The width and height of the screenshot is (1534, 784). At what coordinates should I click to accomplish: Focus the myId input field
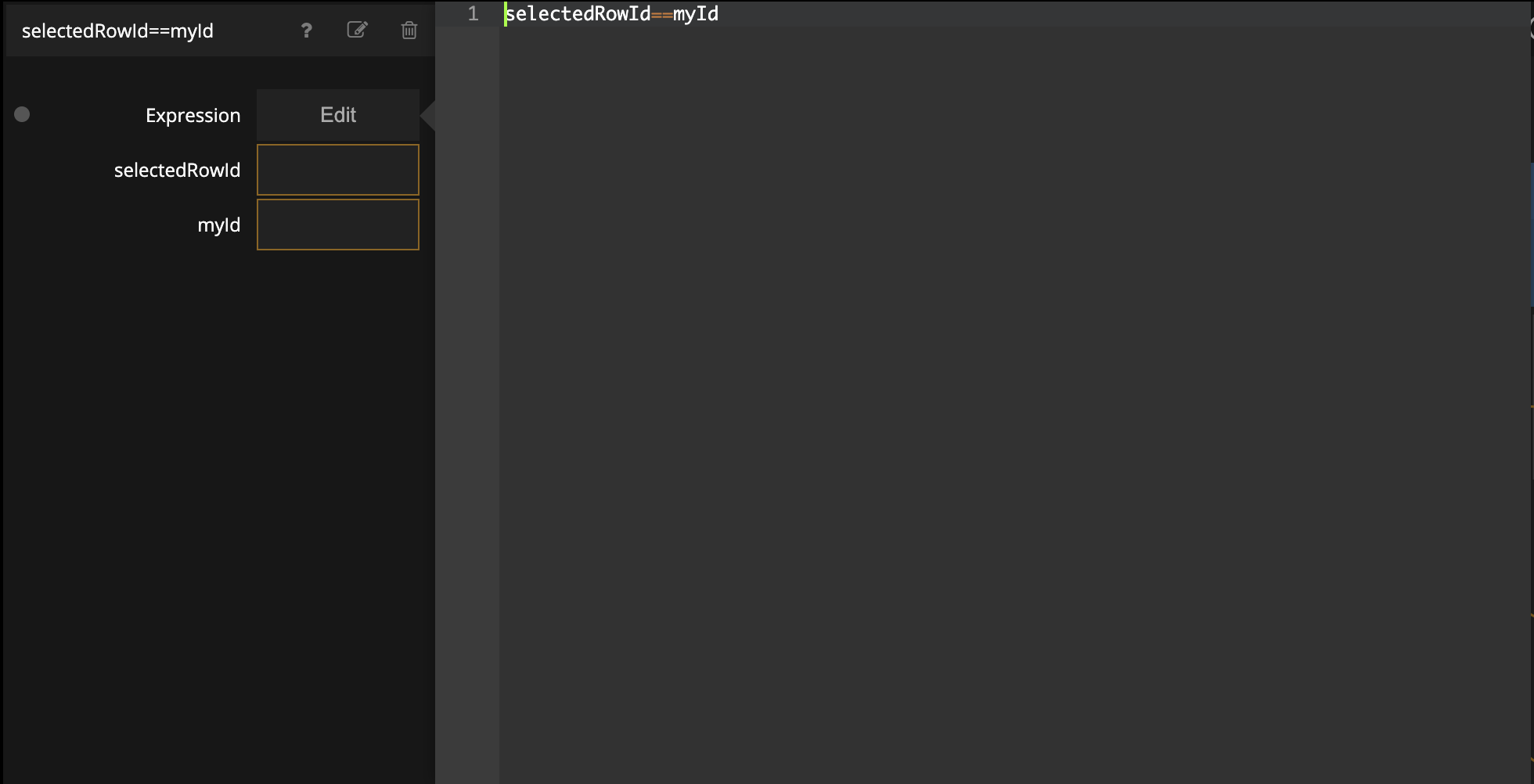pos(337,225)
